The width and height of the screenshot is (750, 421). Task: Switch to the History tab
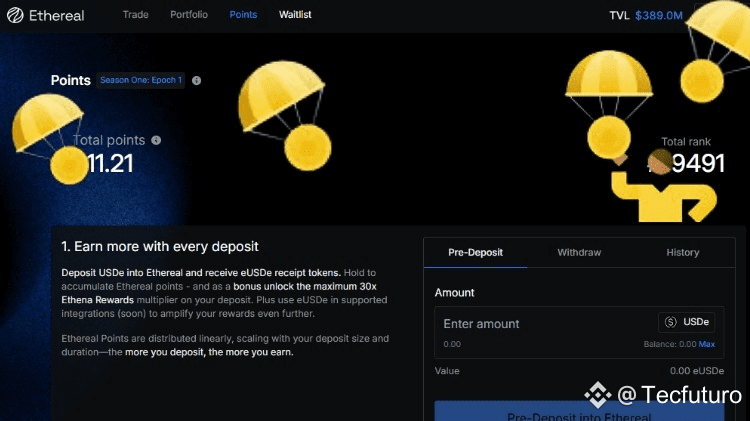[683, 253]
